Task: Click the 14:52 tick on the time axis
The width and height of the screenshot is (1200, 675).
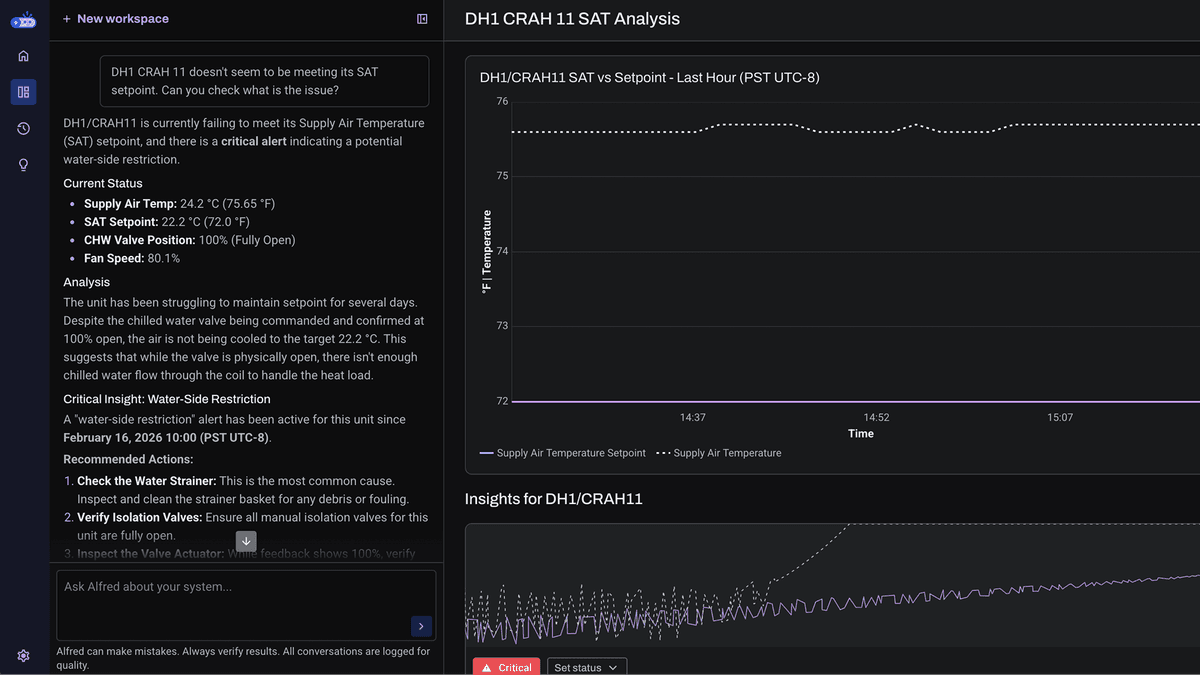Action: (x=876, y=417)
